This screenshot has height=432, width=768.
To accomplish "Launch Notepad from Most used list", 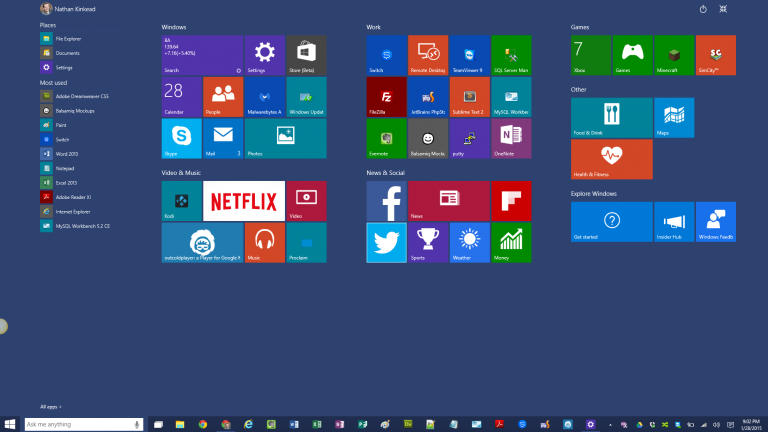I will [x=58, y=168].
